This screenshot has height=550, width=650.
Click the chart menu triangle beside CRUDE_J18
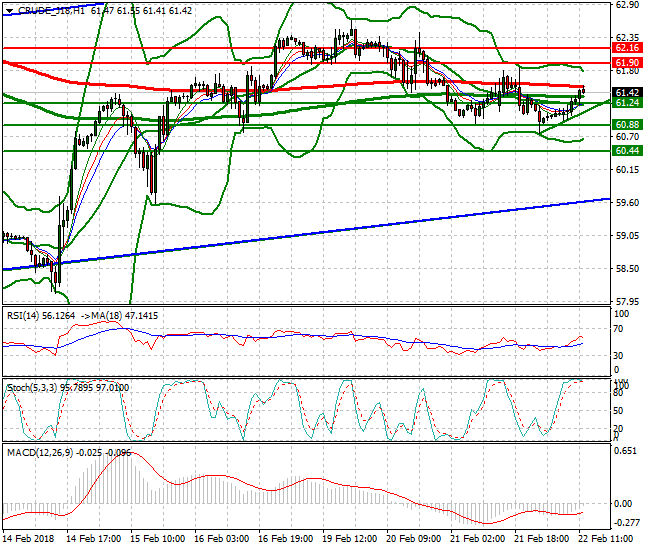click(10, 11)
